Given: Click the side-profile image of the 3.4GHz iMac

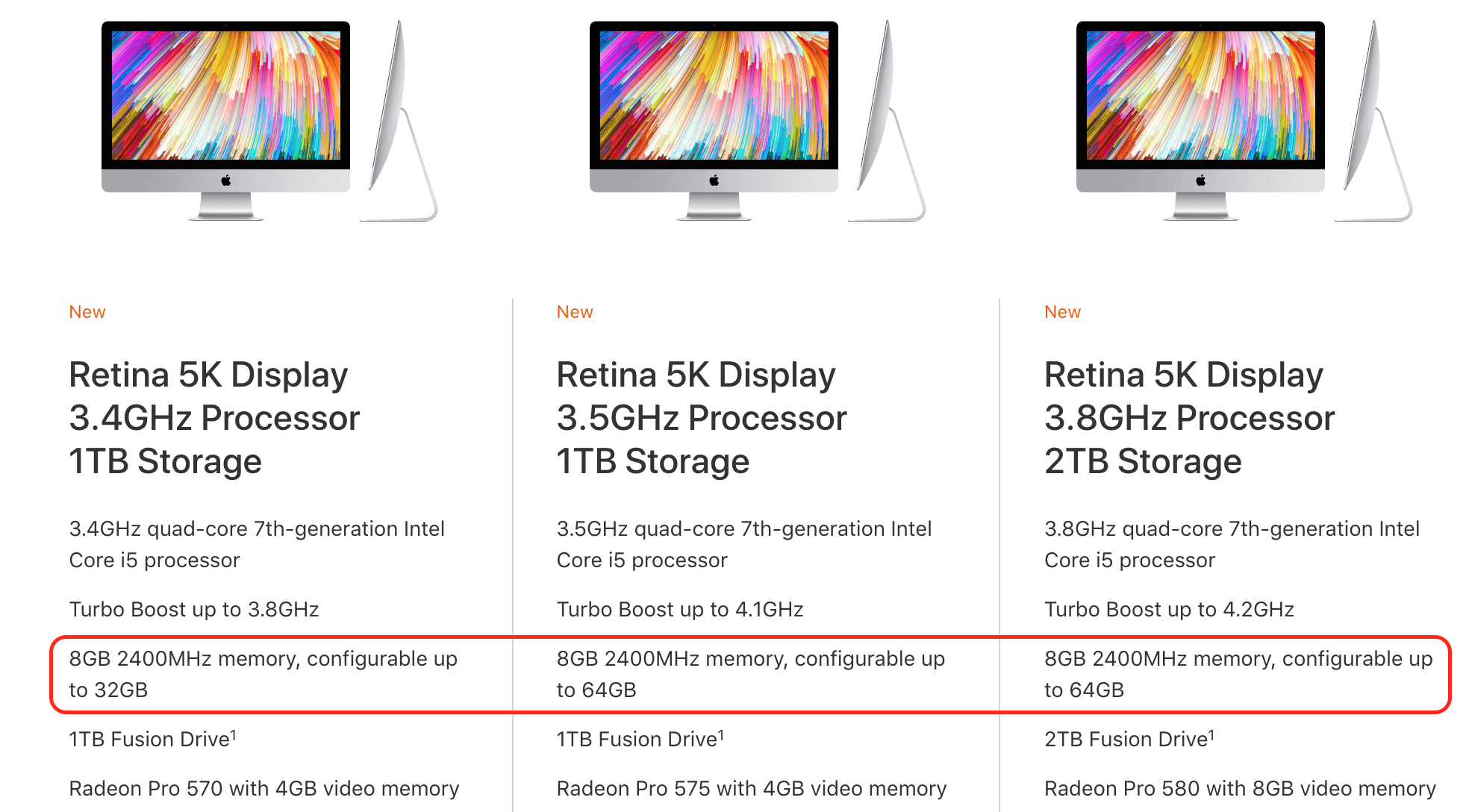Looking at the screenshot, I should [x=399, y=121].
